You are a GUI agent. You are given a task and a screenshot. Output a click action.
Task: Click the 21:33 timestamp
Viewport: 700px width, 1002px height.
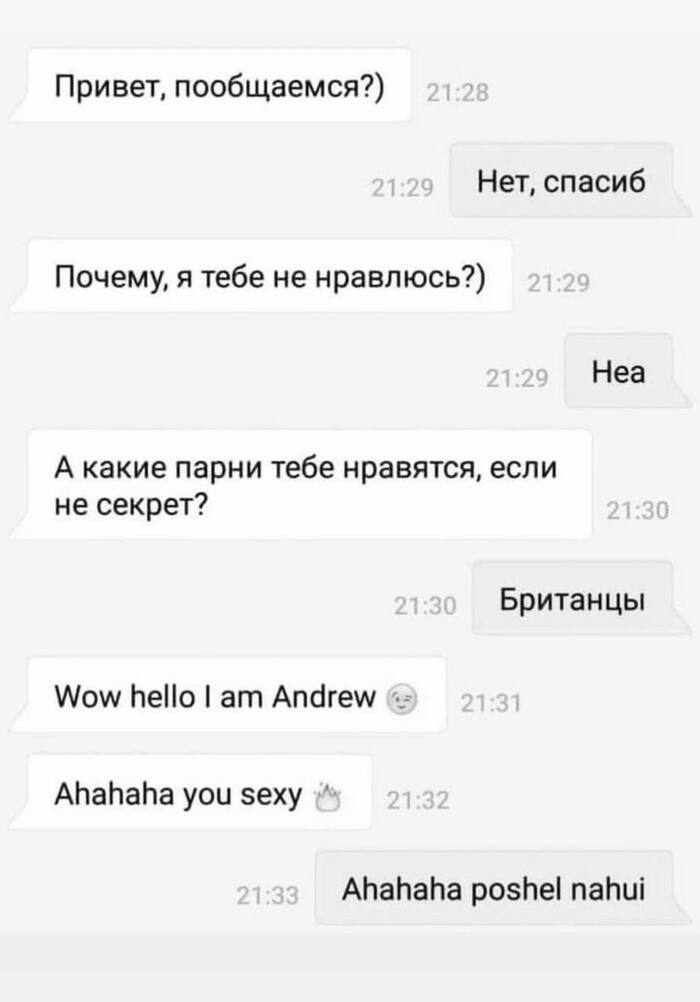point(267,895)
